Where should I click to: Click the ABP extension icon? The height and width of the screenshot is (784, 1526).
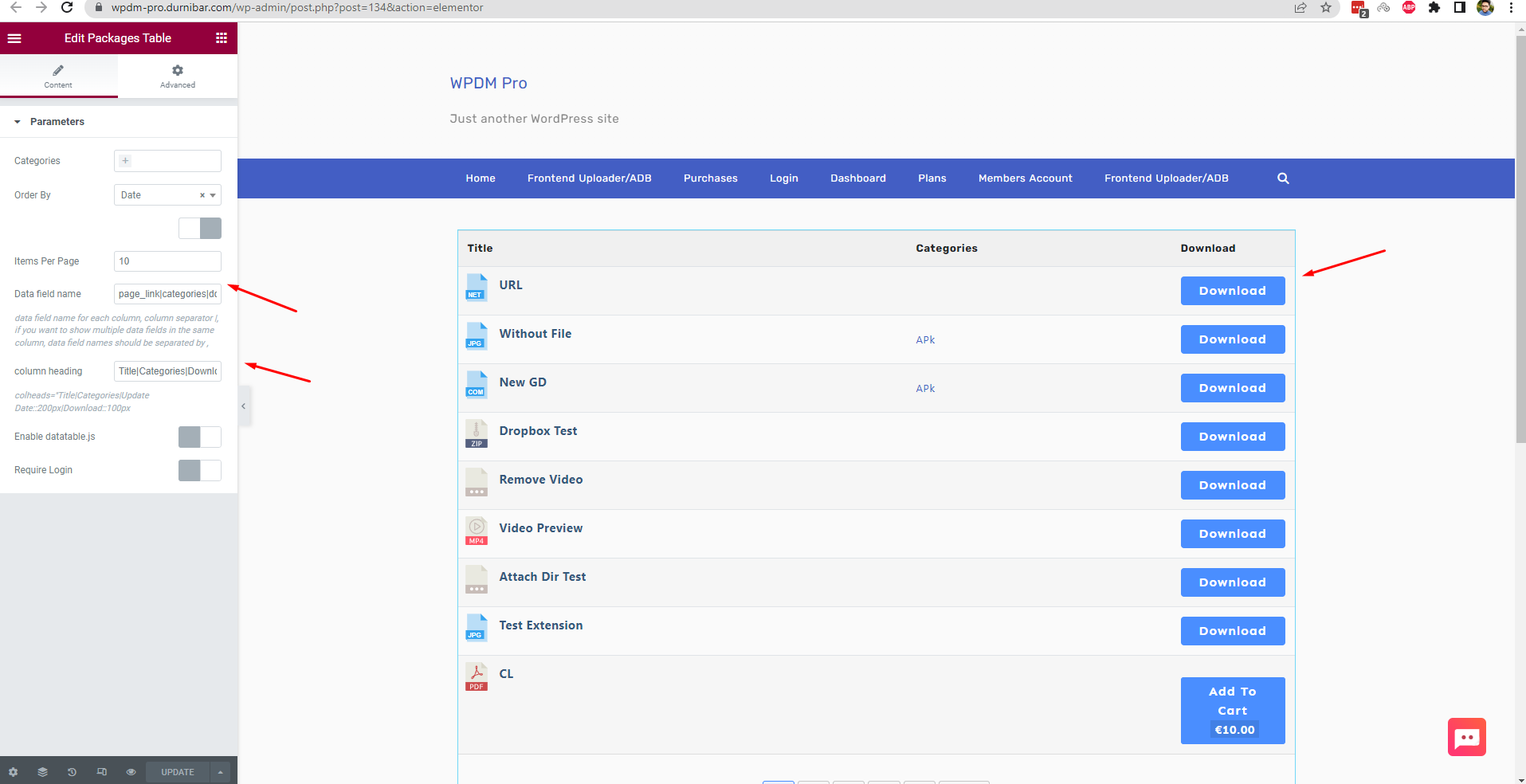coord(1409,7)
